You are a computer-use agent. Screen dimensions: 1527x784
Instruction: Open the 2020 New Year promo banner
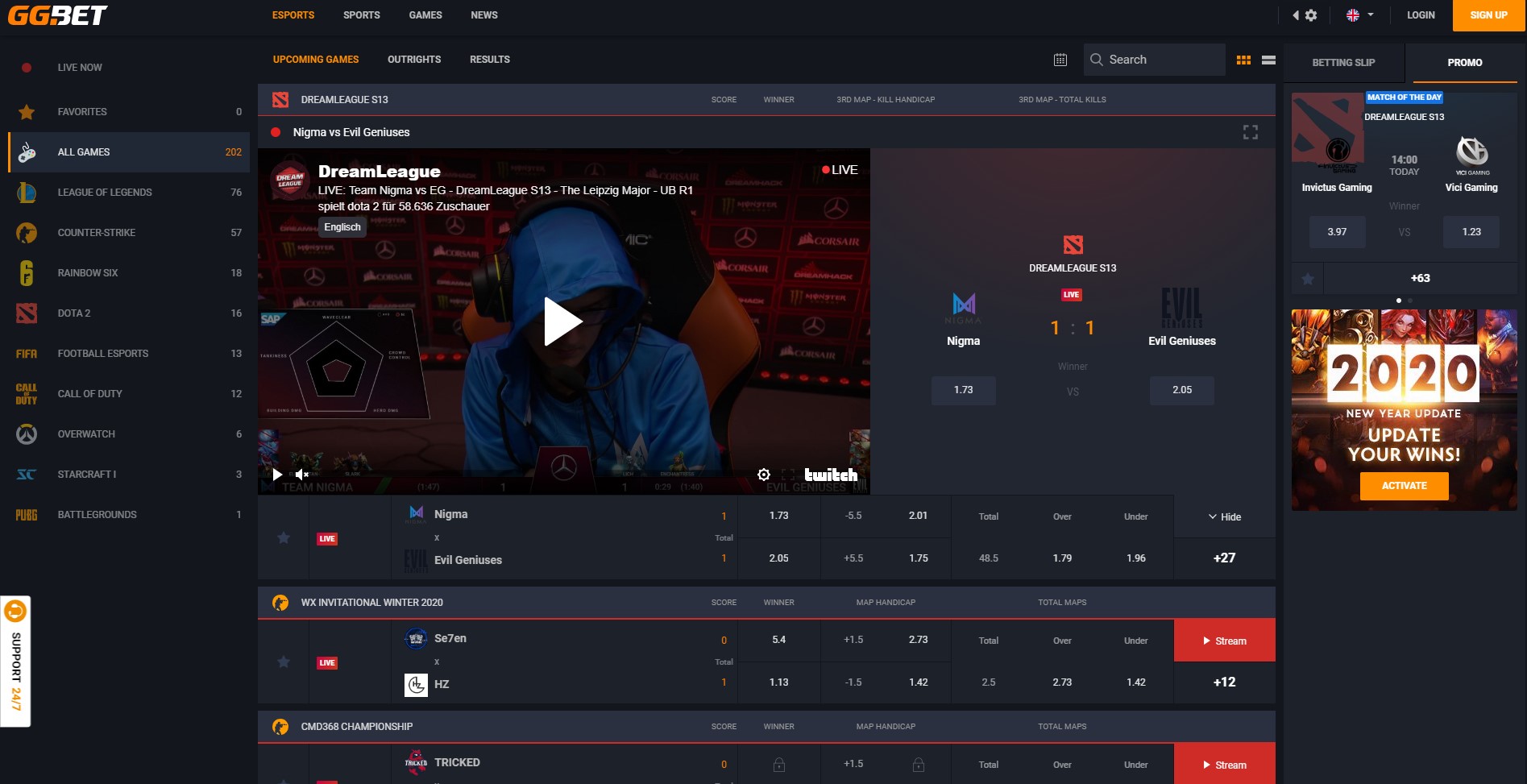pyautogui.click(x=1404, y=410)
